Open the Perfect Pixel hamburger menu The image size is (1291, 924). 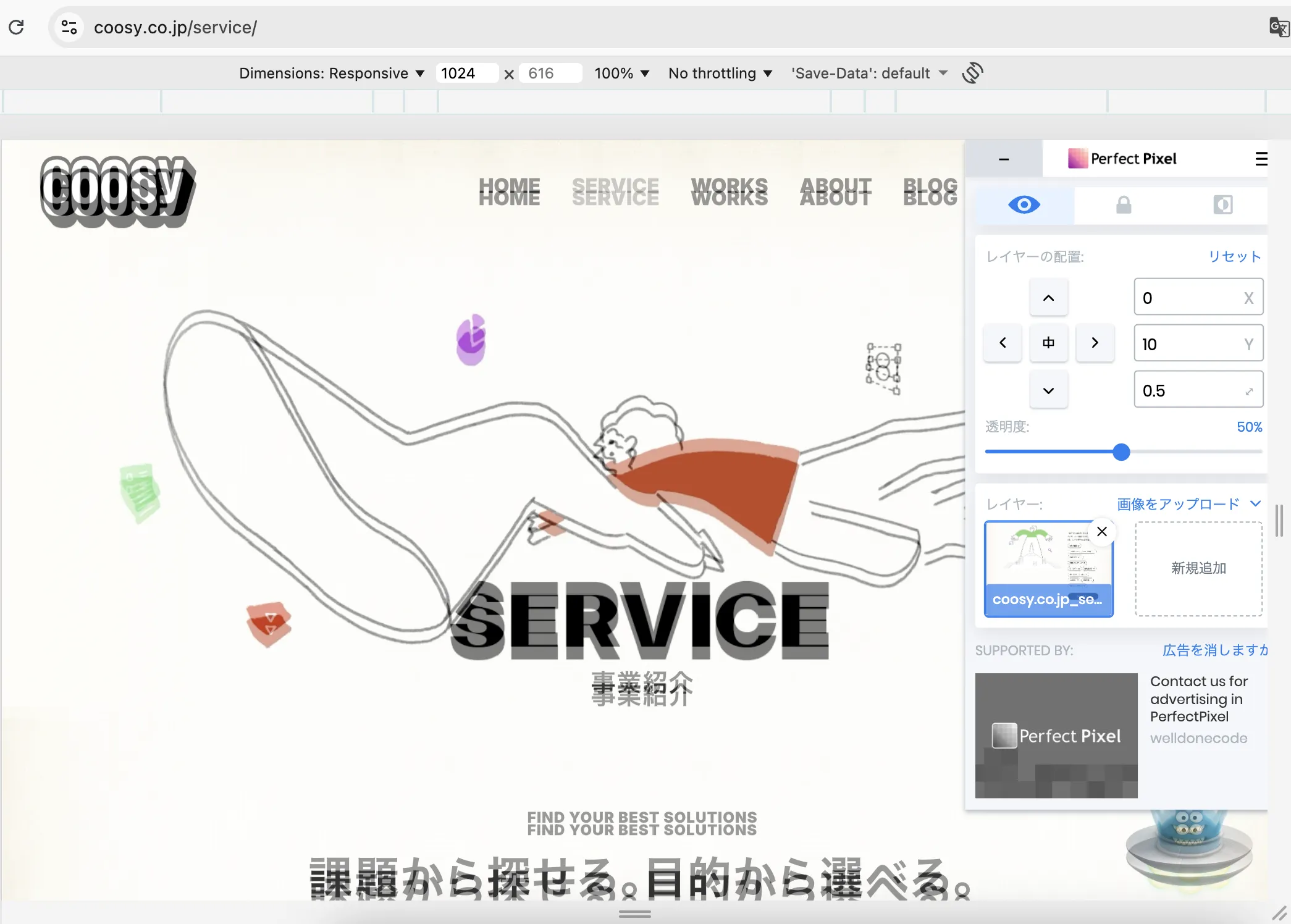pyautogui.click(x=1261, y=159)
